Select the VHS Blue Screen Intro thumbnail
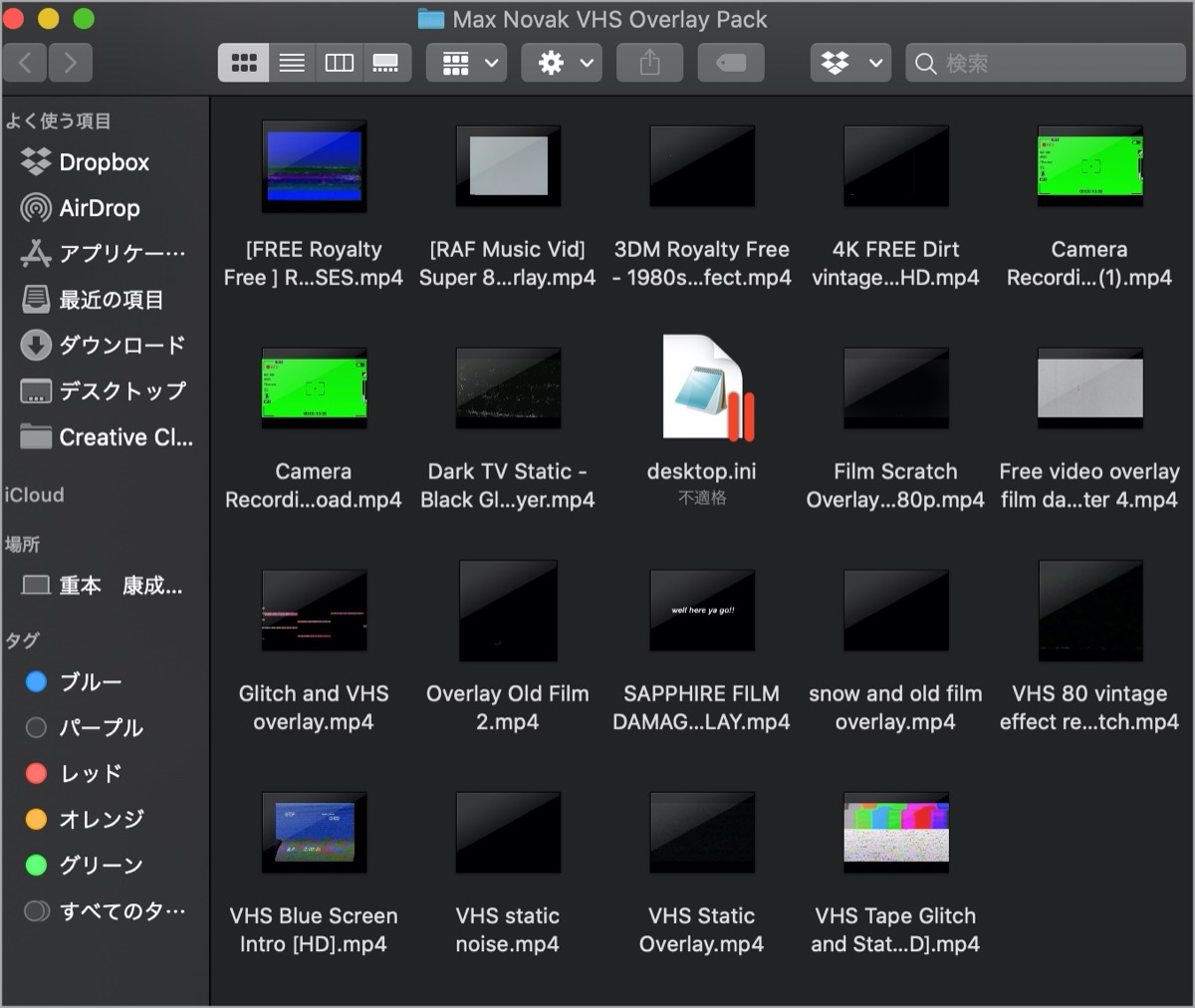Viewport: 1195px width, 1008px height. 314,832
